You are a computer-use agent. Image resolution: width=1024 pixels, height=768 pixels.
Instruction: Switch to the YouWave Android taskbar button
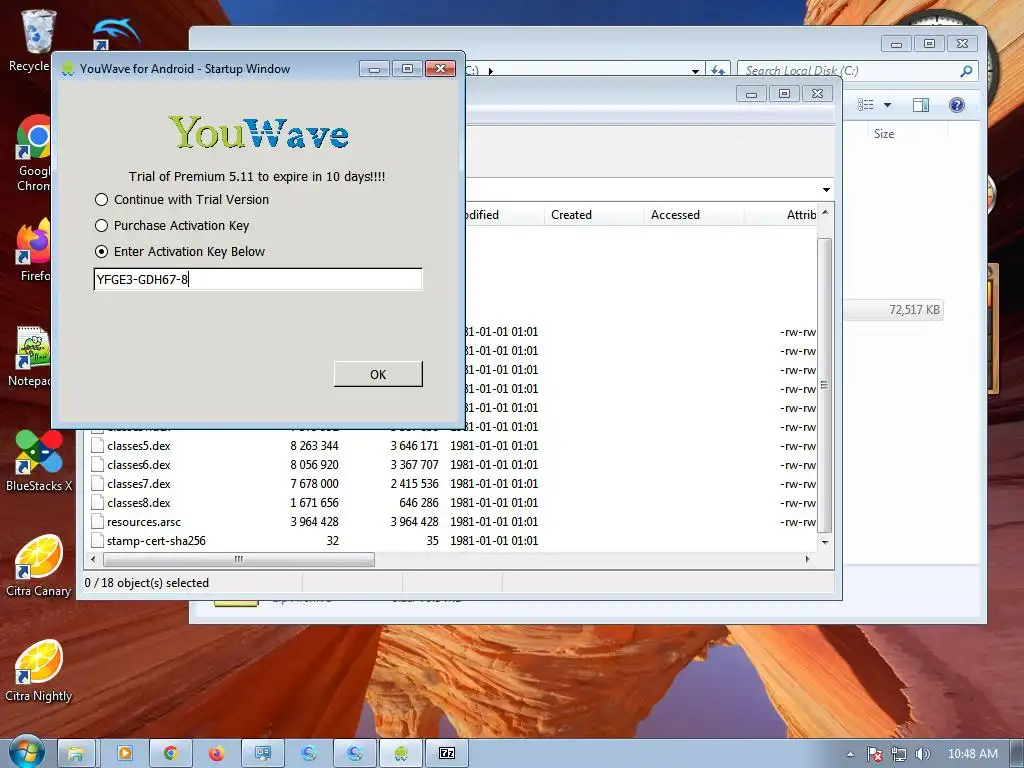pos(401,754)
